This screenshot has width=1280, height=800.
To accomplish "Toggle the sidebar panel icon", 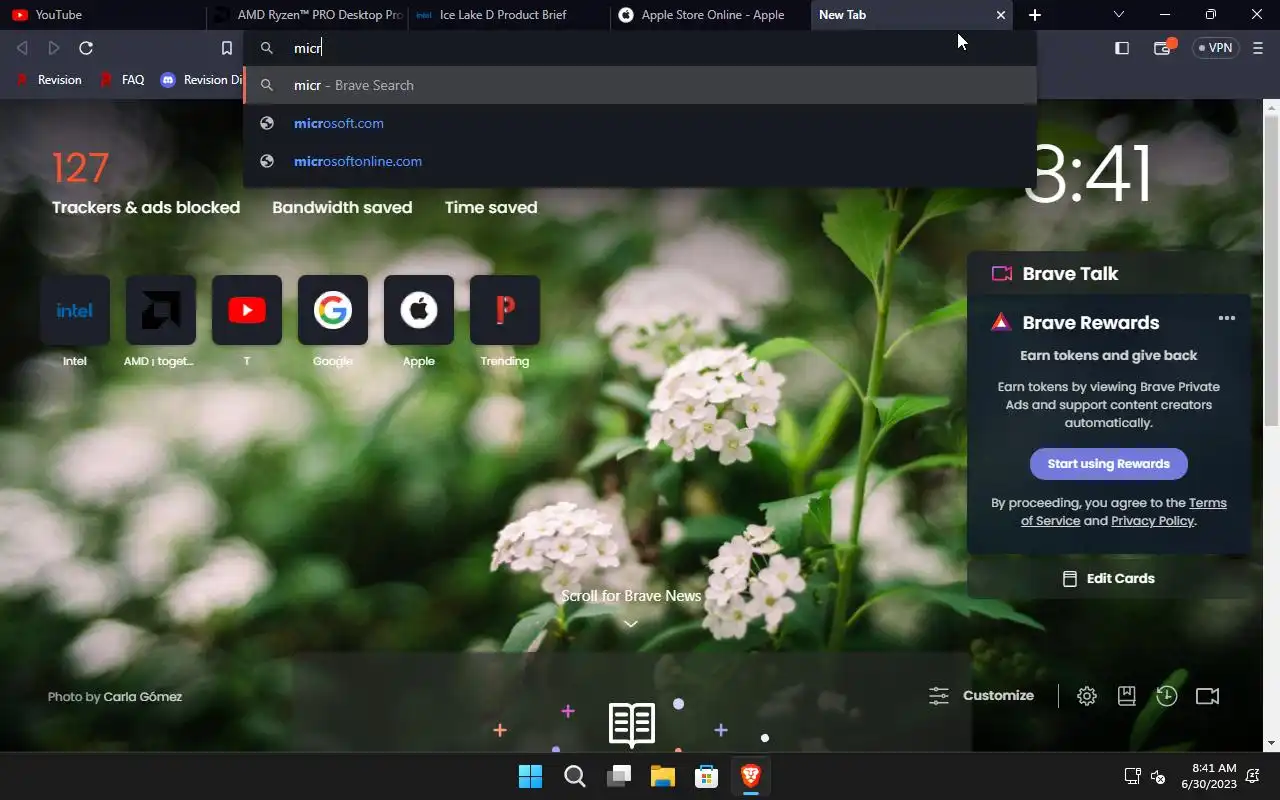I will click(x=1122, y=48).
